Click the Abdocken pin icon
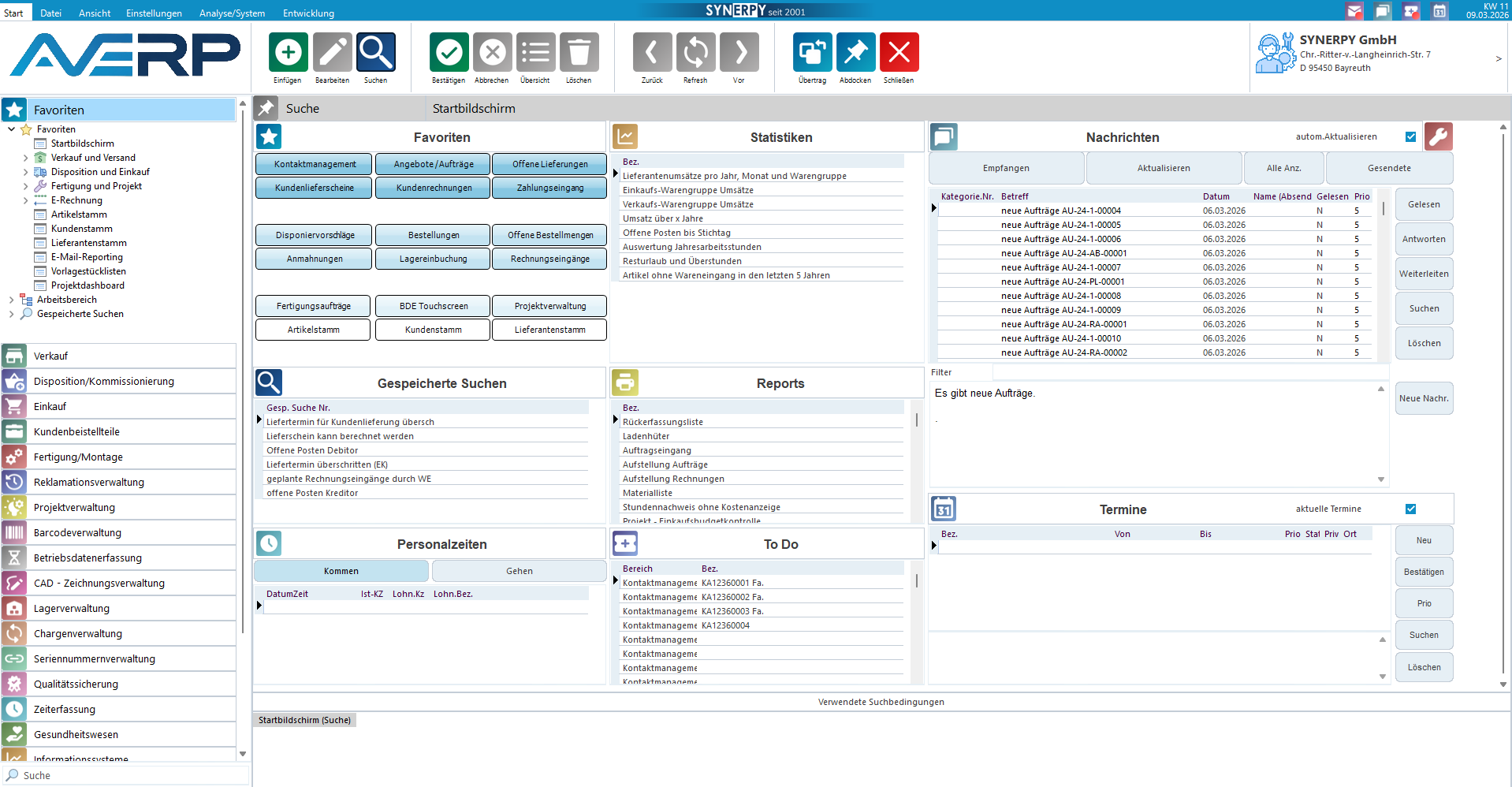This screenshot has height=787, width=1512. [855, 53]
